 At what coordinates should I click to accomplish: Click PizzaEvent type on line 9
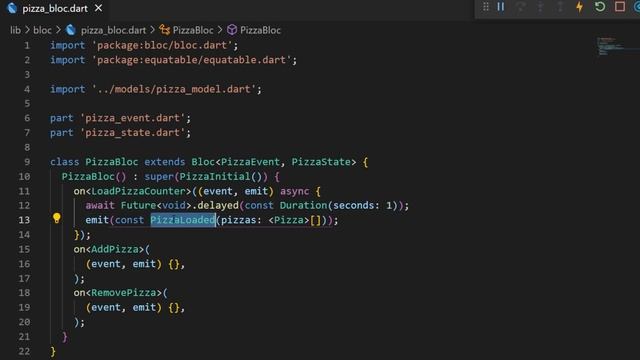250,162
